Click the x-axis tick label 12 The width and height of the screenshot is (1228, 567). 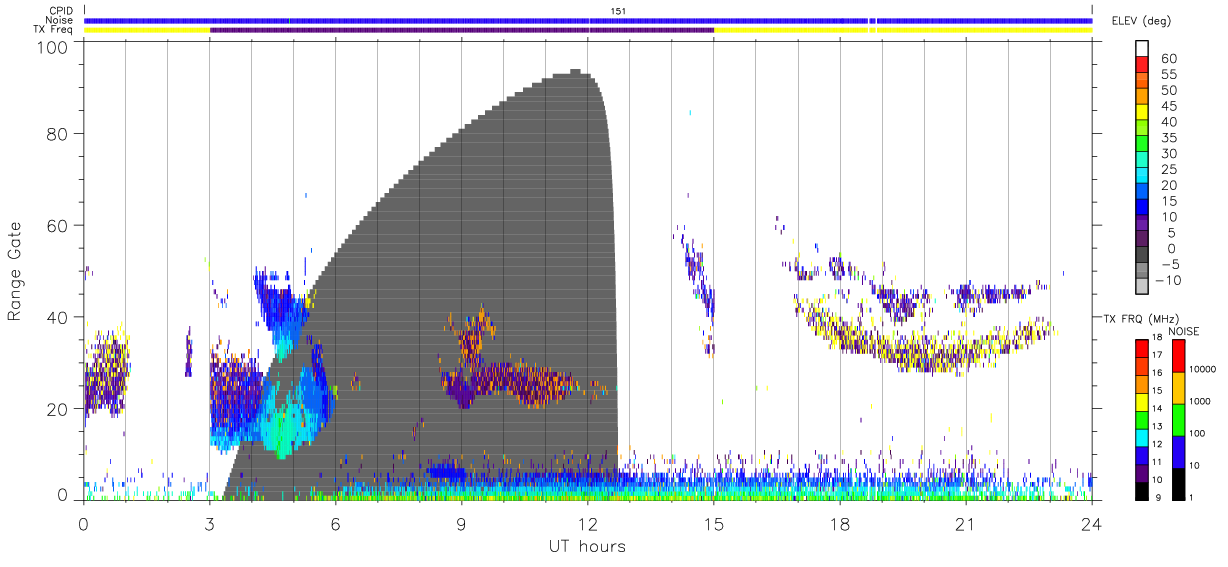(587, 523)
